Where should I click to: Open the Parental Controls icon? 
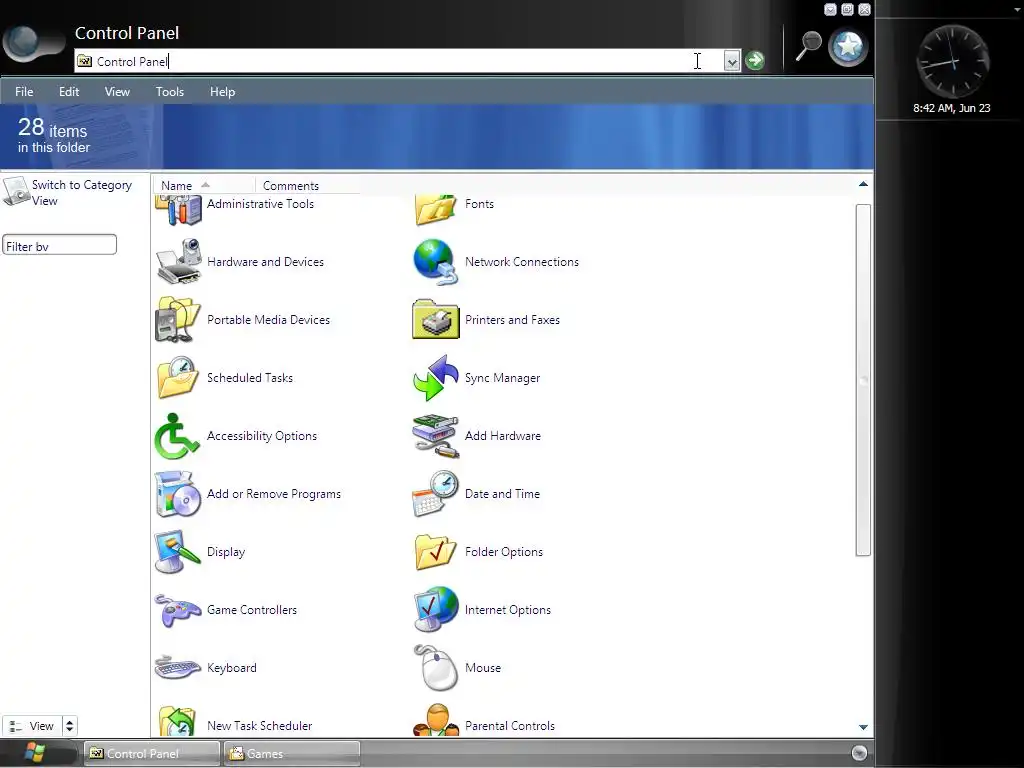[x=436, y=720]
